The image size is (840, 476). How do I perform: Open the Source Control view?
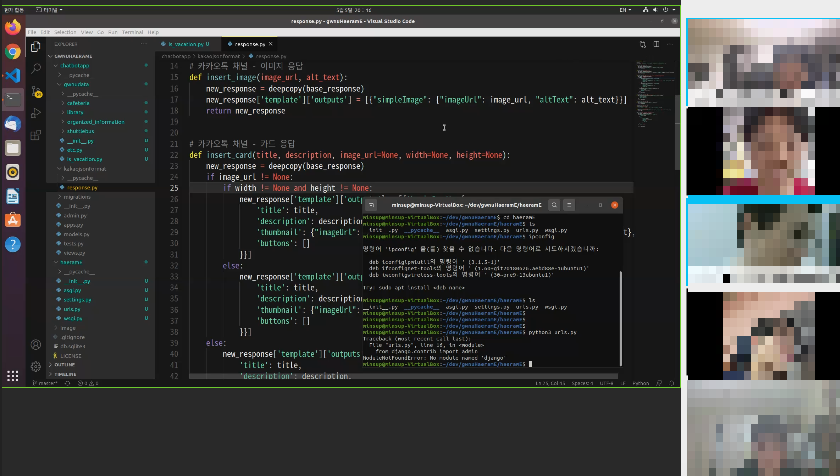pos(36,92)
